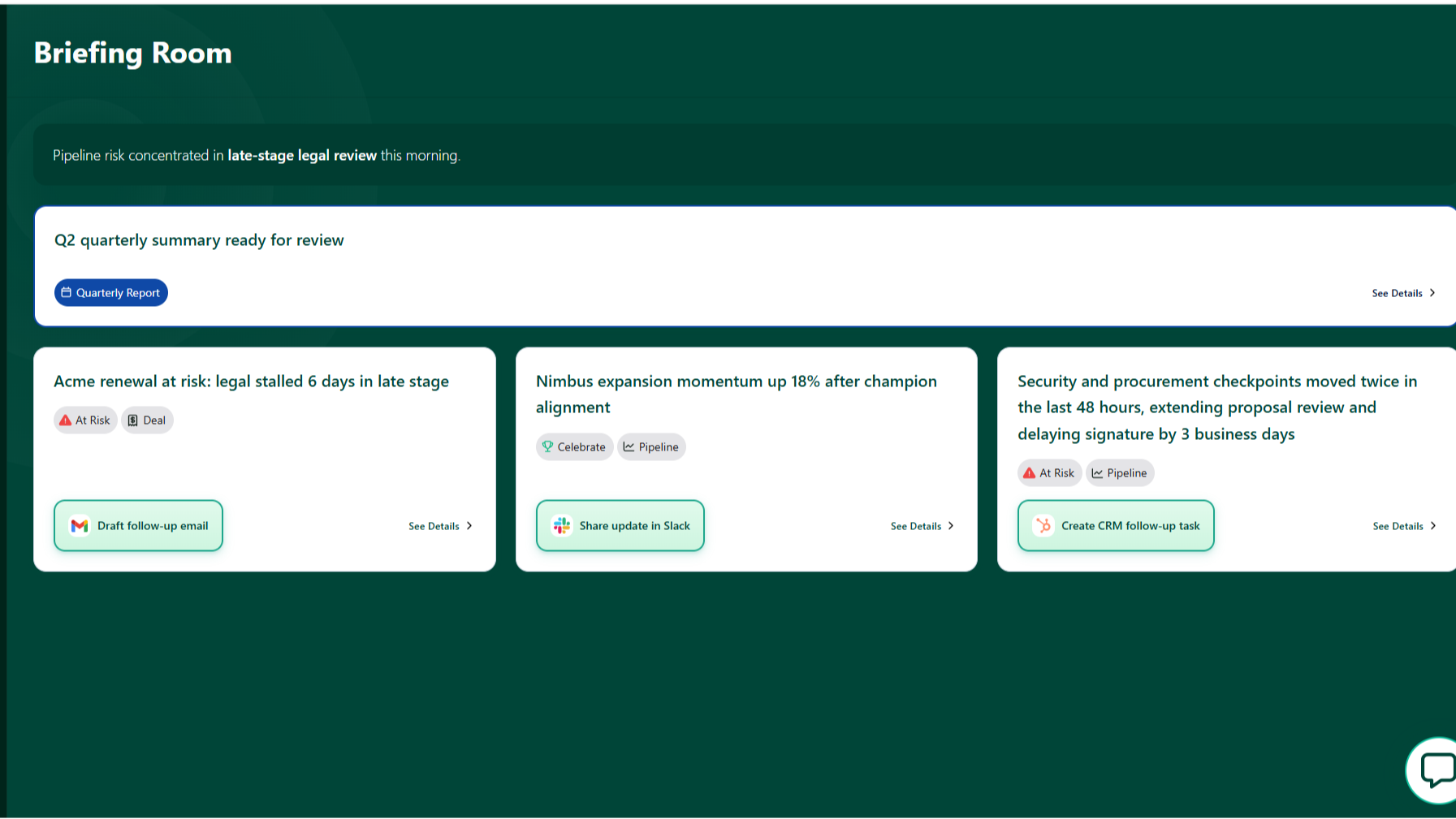Expand details chevron on Acme renewal card
The image size is (1456, 819).
pos(469,526)
